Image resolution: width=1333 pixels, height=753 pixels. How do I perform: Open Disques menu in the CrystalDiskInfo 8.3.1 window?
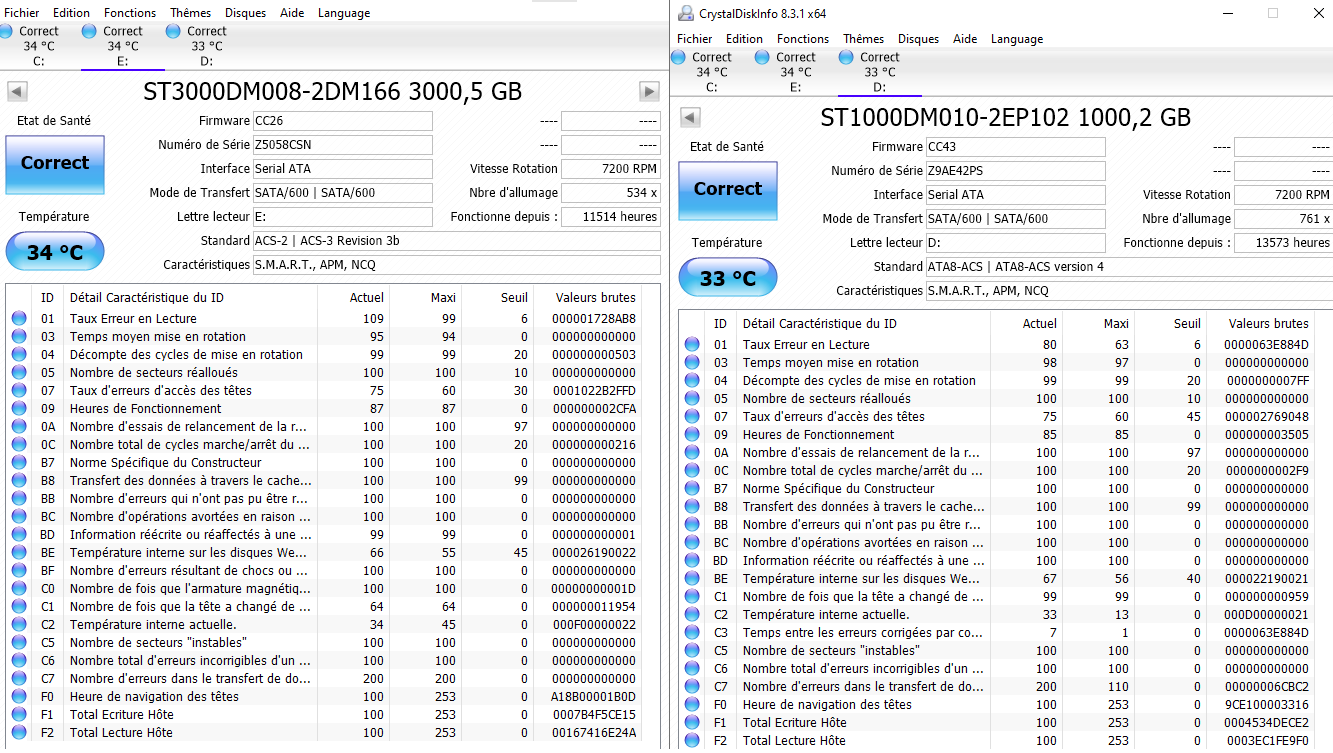[x=918, y=39]
